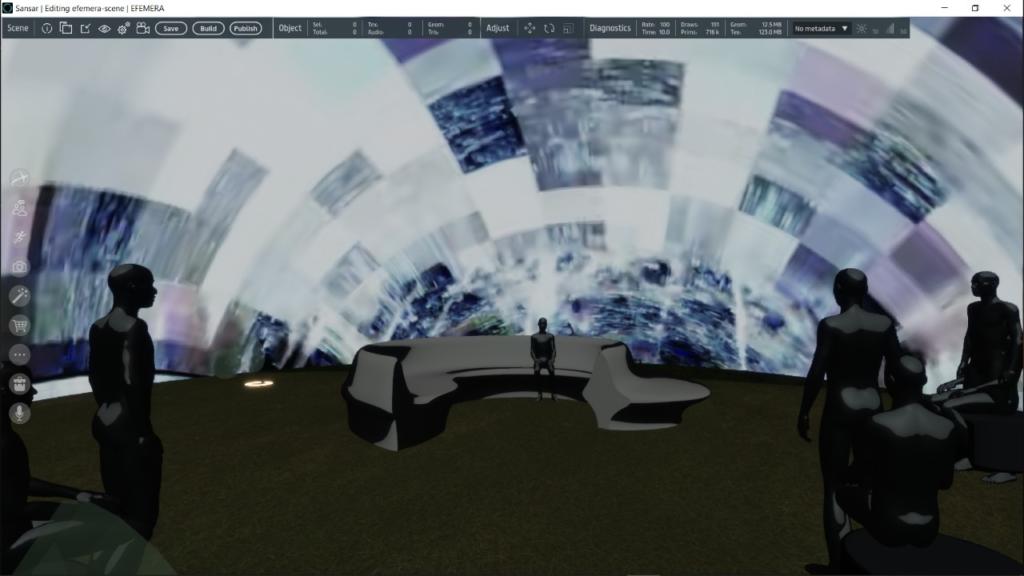This screenshot has width=1024, height=576.
Task: Expand the more options ellipsis icon
Action: click(x=19, y=354)
